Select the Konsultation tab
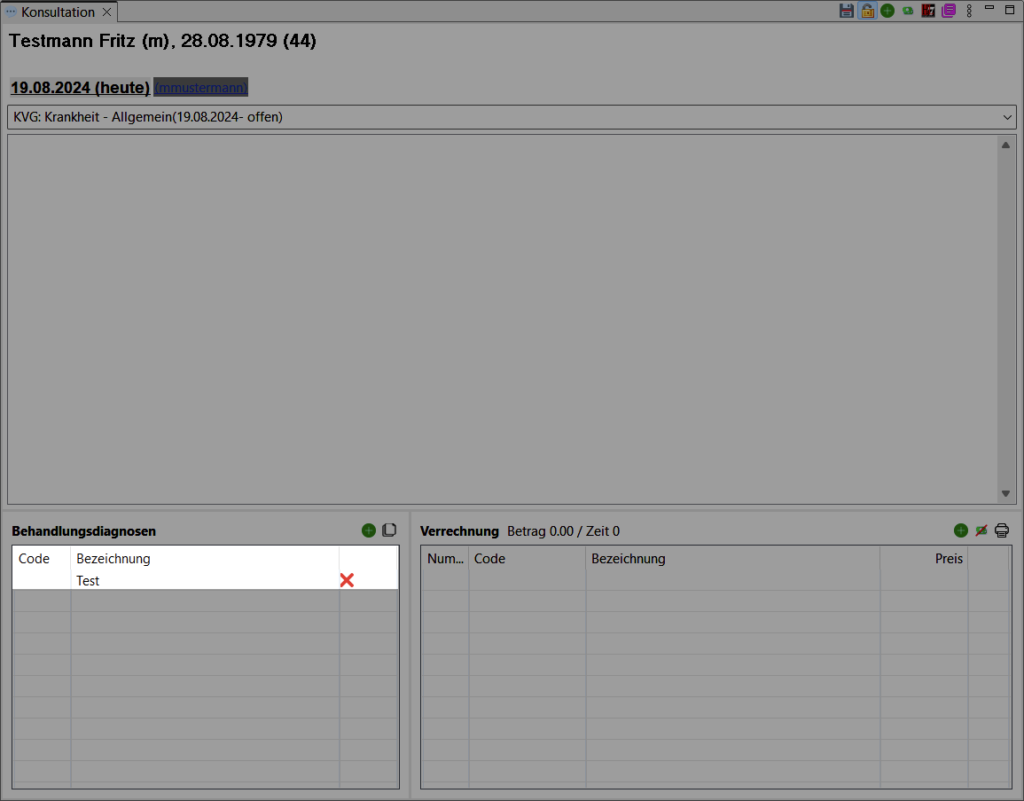The width and height of the screenshot is (1024, 801). [58, 12]
